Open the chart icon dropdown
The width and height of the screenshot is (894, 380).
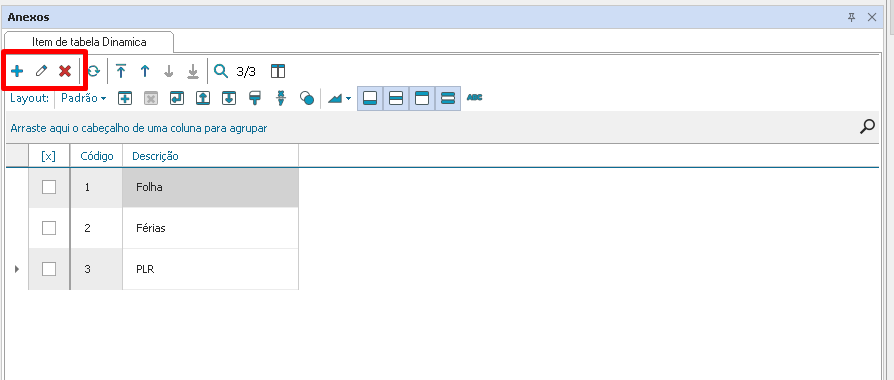pyautogui.click(x=339, y=98)
